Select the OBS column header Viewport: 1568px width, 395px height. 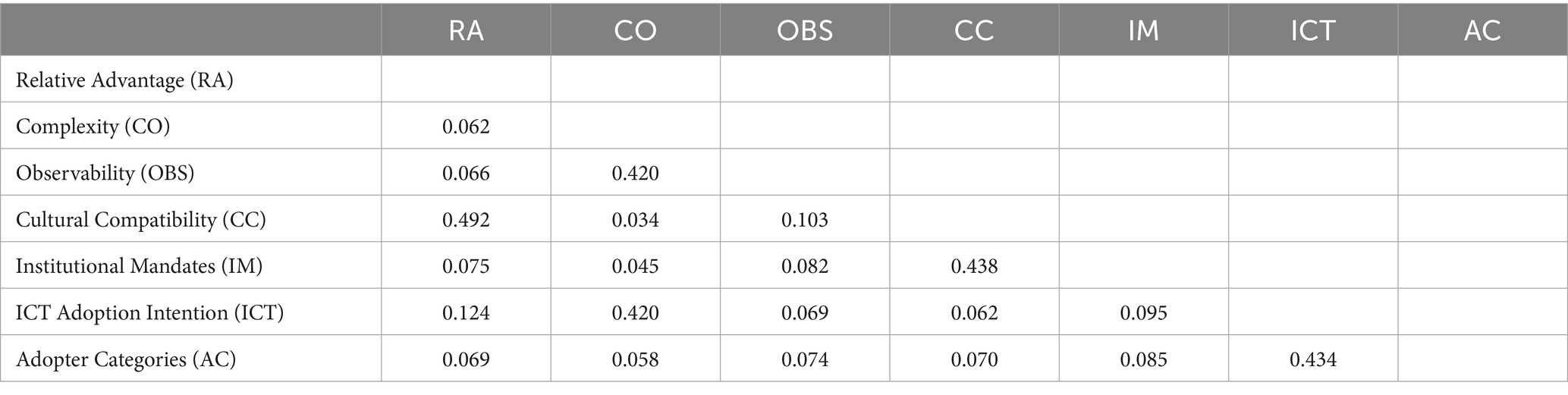pyautogui.click(x=804, y=31)
